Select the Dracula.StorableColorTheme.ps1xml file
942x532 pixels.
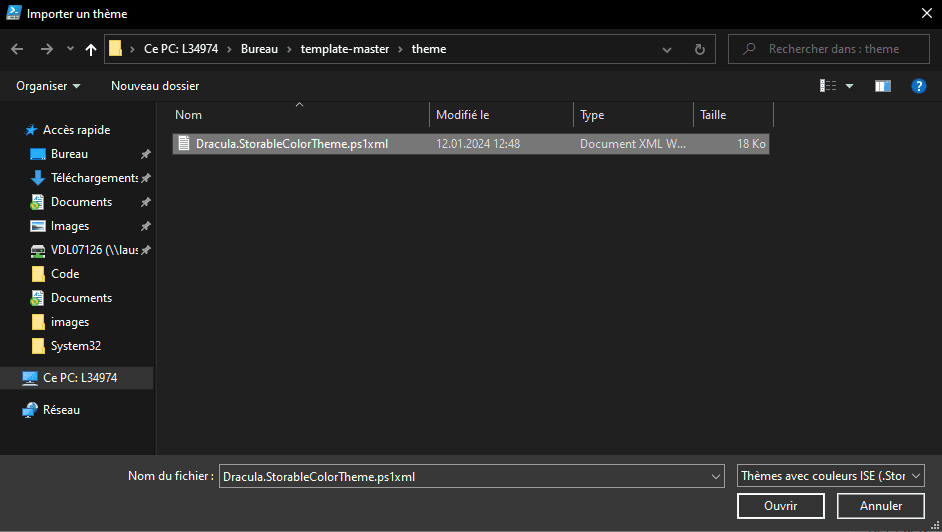pyautogui.click(x=292, y=144)
